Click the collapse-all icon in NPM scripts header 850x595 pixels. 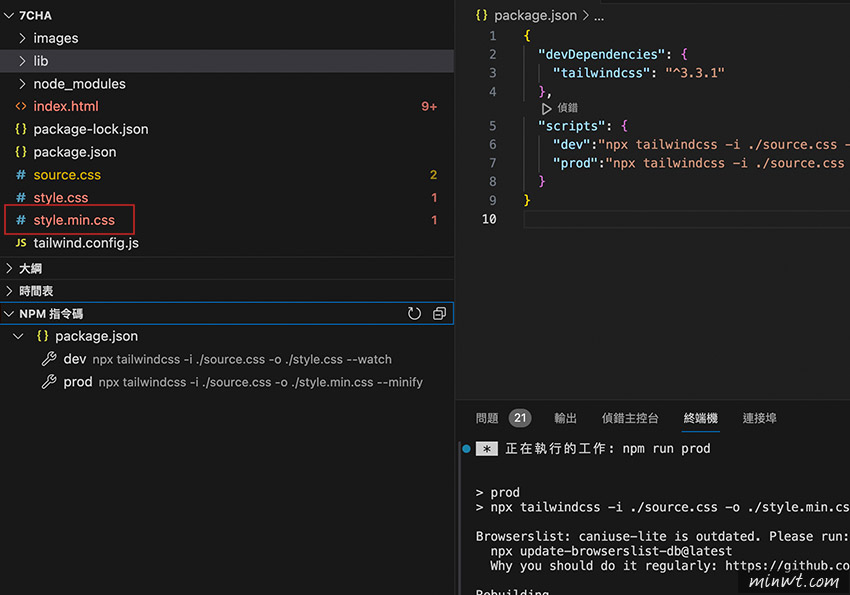[x=439, y=314]
